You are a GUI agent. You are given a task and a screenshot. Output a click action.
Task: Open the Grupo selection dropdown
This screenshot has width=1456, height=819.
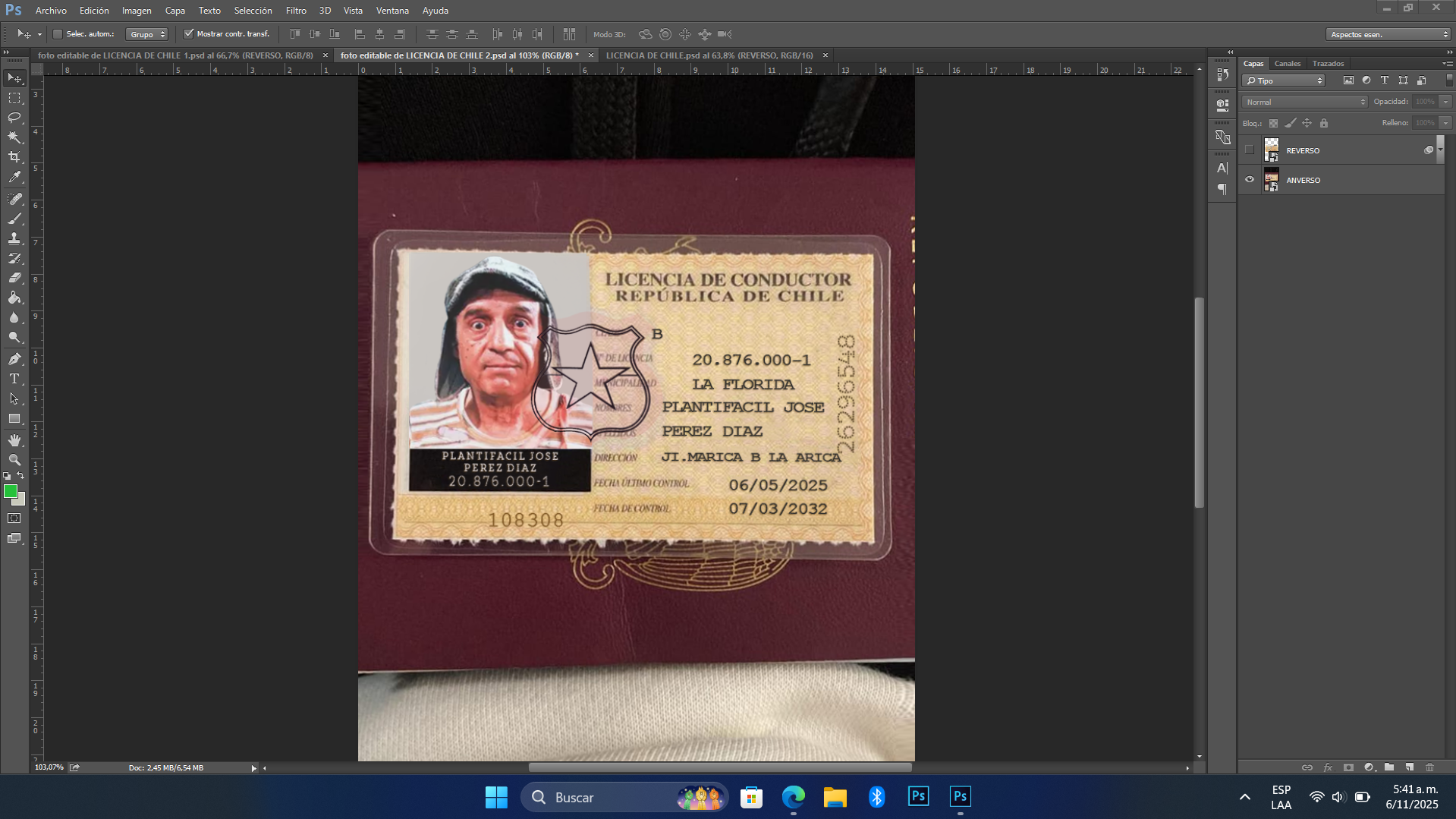(147, 34)
